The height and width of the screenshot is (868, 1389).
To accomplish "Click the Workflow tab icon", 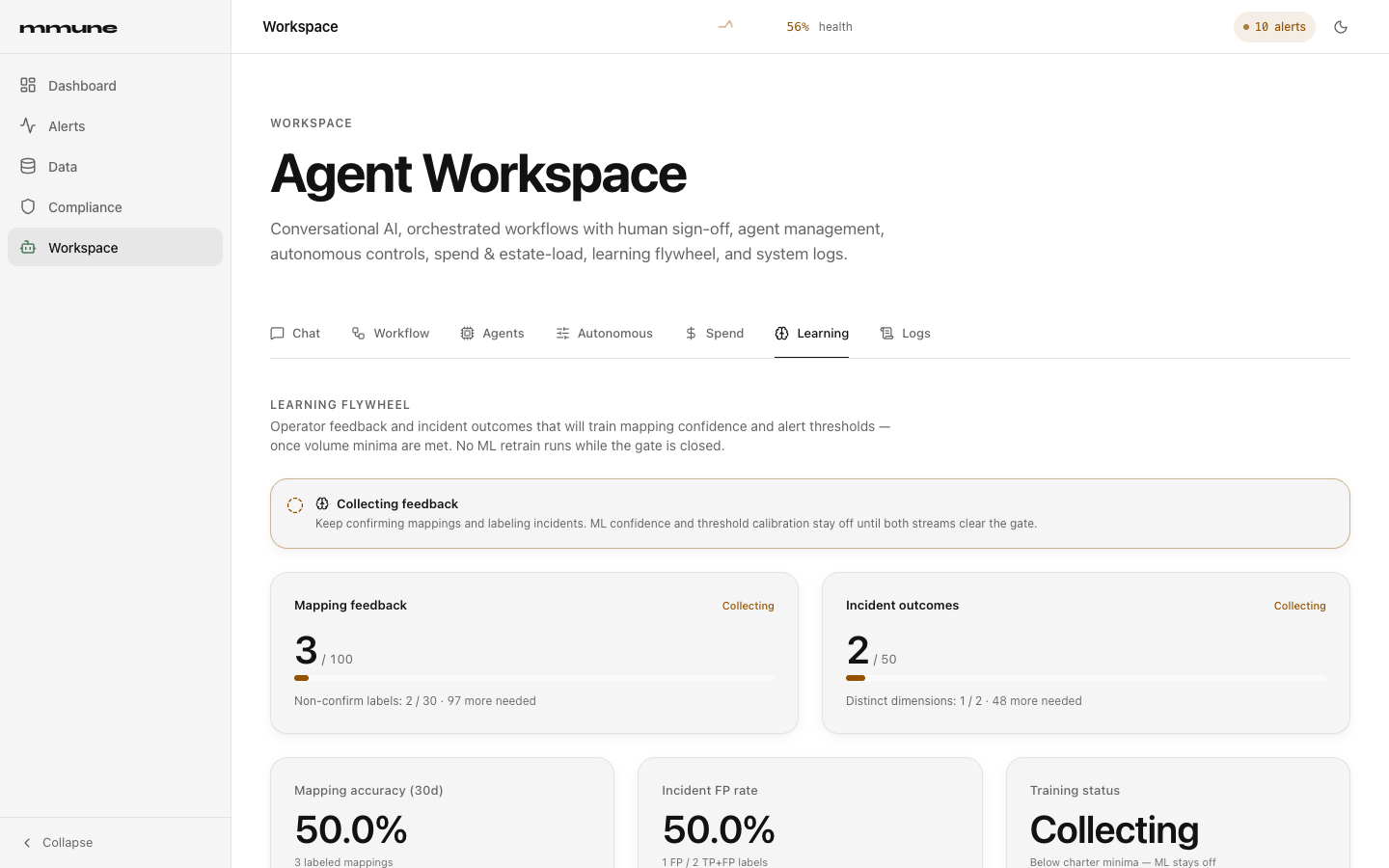I will (358, 333).
